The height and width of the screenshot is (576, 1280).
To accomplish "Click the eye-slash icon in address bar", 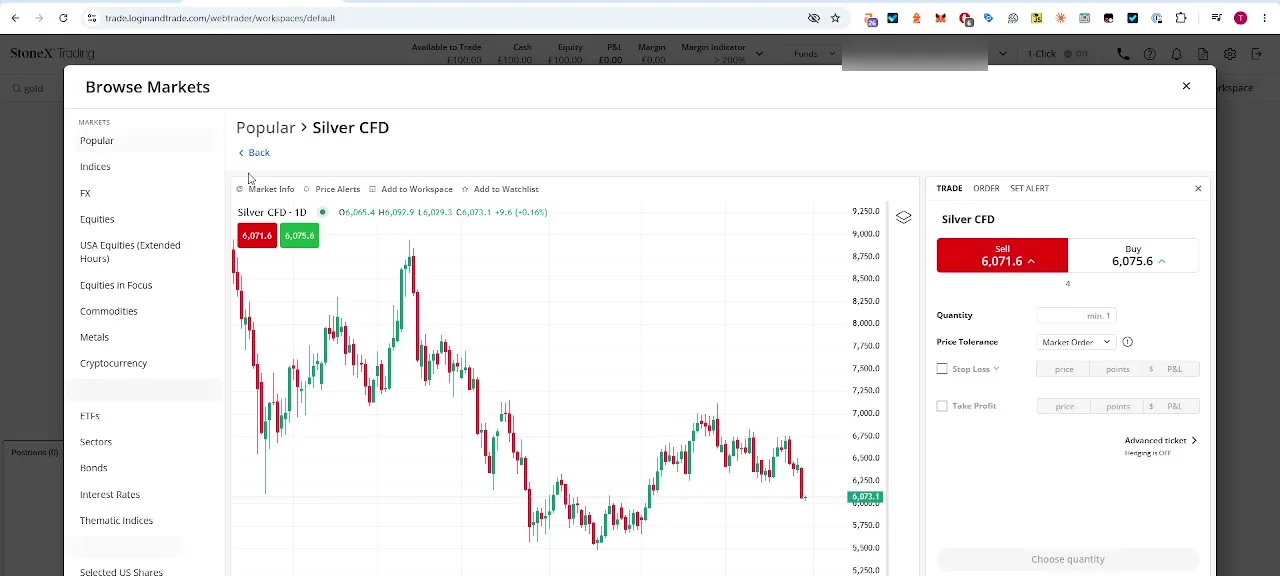I will pos(813,18).
